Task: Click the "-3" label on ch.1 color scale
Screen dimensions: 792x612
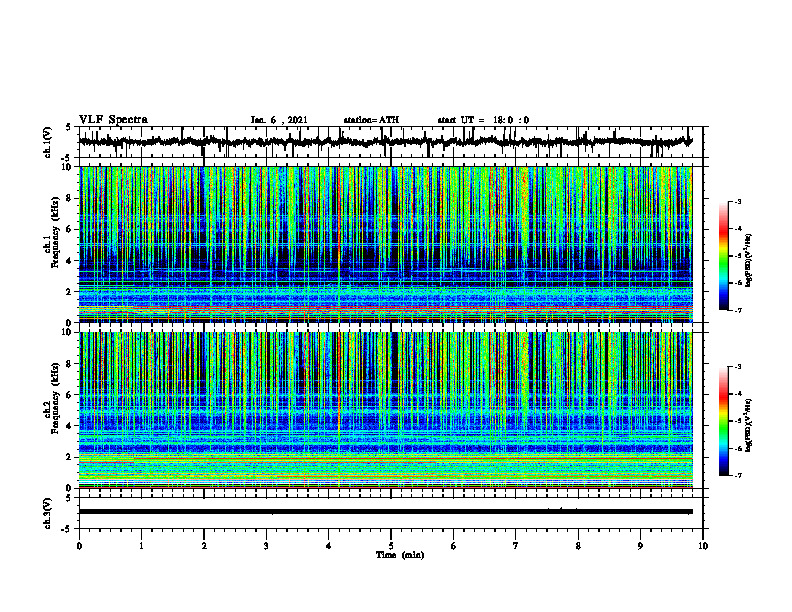Action: point(738,202)
